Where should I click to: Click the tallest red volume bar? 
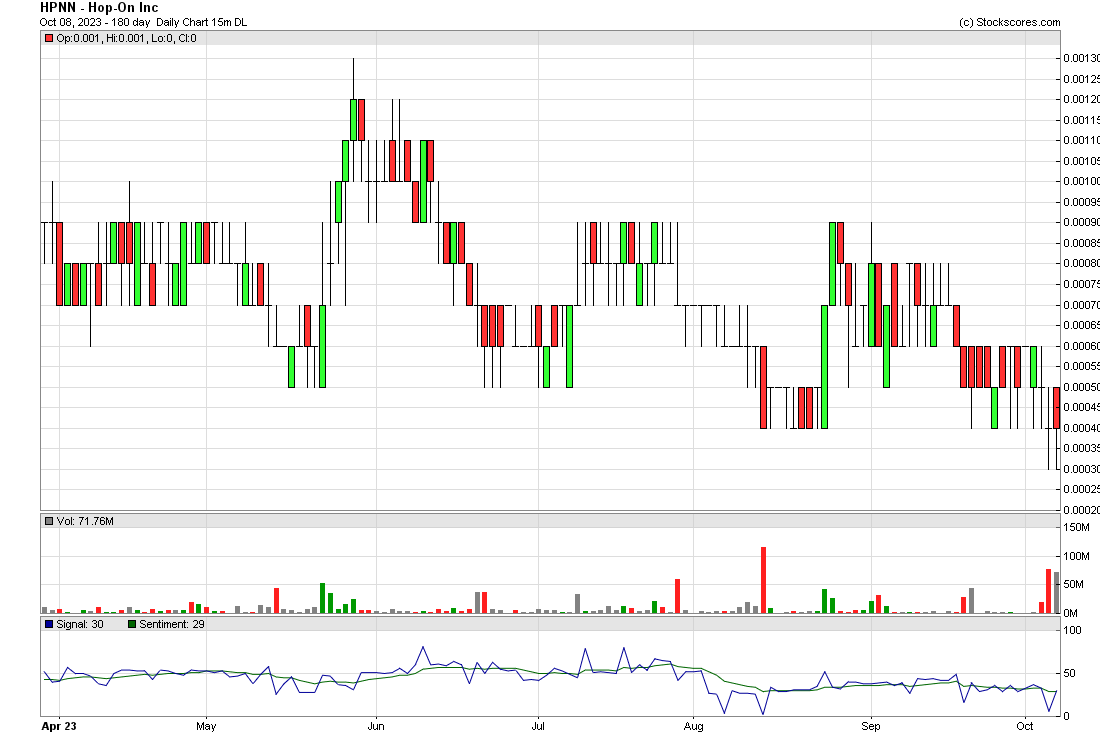[763, 580]
